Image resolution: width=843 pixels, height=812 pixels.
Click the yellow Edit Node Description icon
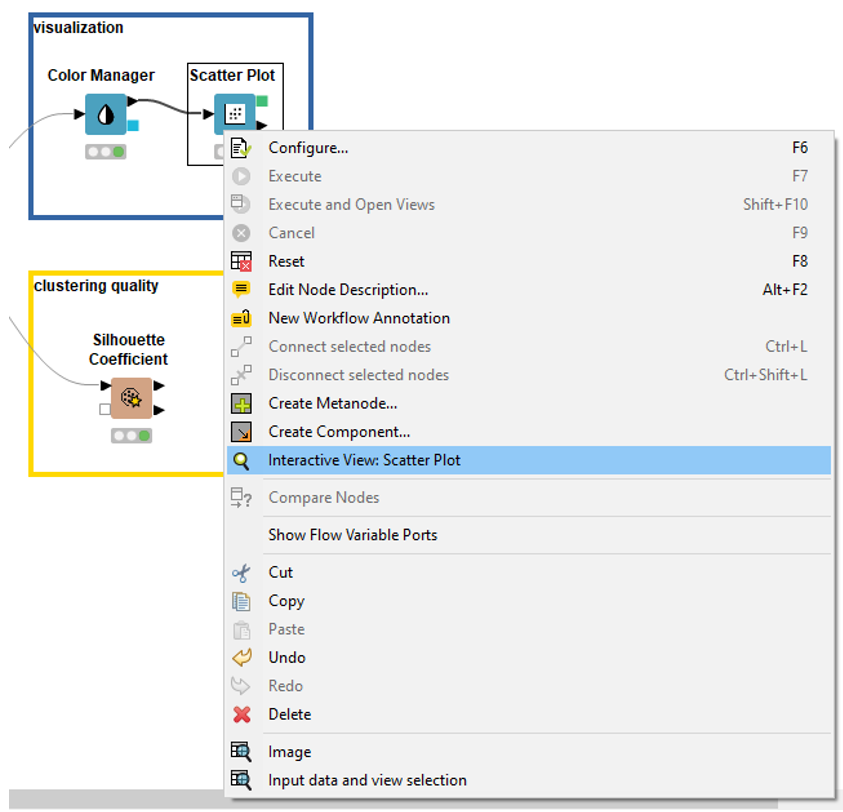point(241,289)
